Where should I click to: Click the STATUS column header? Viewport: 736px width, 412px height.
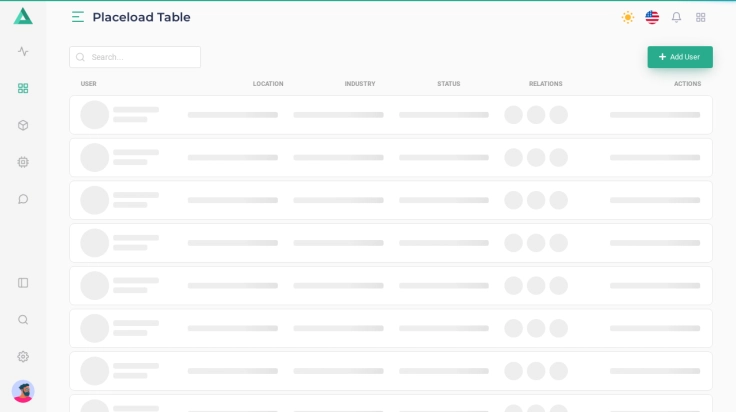[448, 84]
